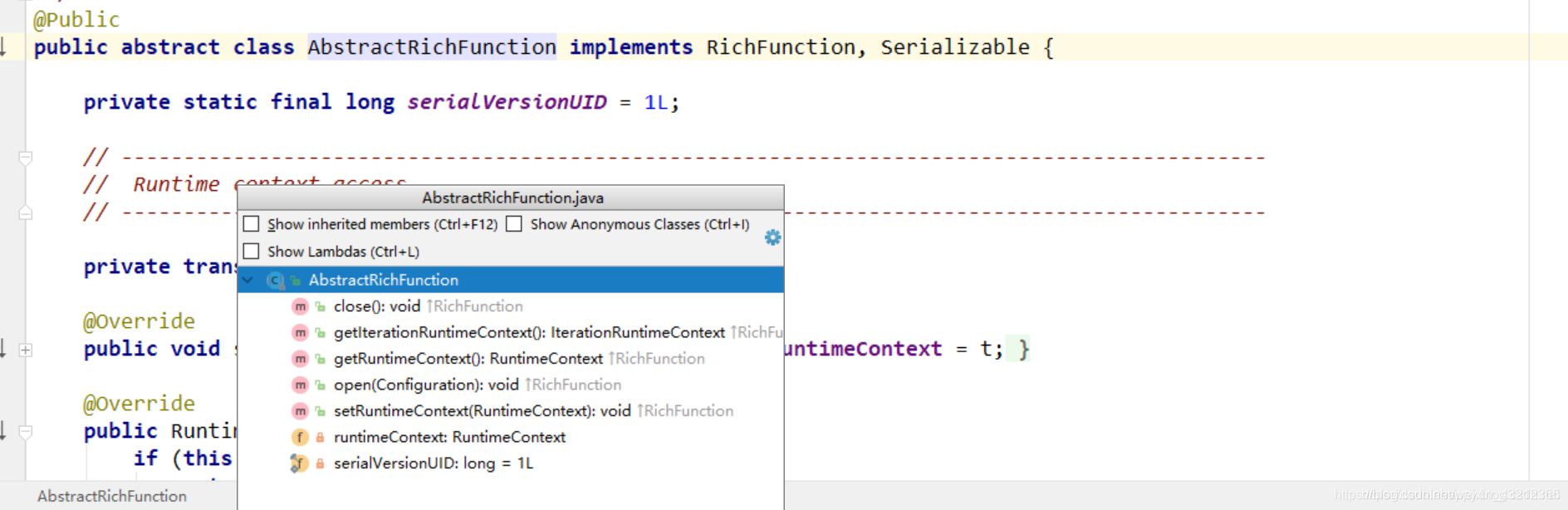
Task: Click AbstractRichFunction class name in code
Action: (x=432, y=47)
